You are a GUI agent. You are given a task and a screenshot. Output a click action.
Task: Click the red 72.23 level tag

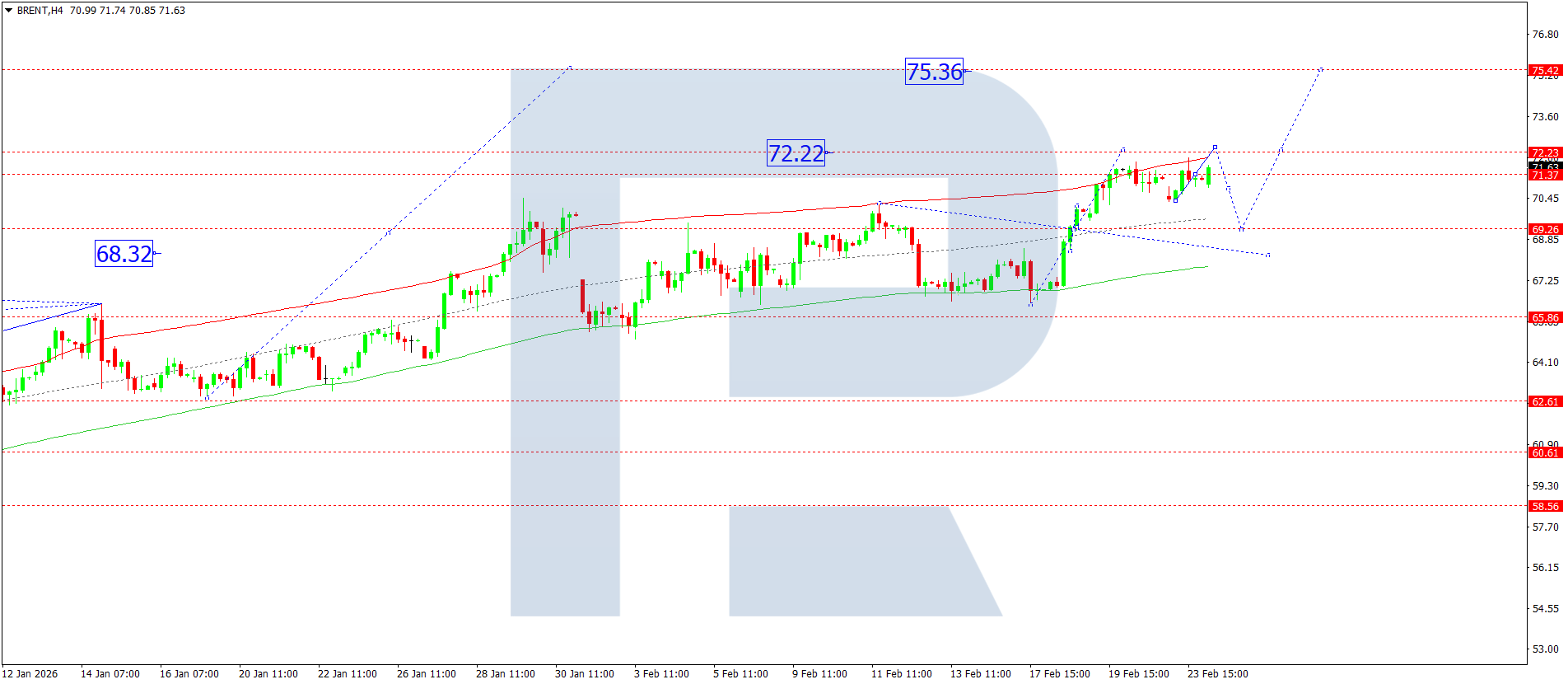click(1545, 152)
